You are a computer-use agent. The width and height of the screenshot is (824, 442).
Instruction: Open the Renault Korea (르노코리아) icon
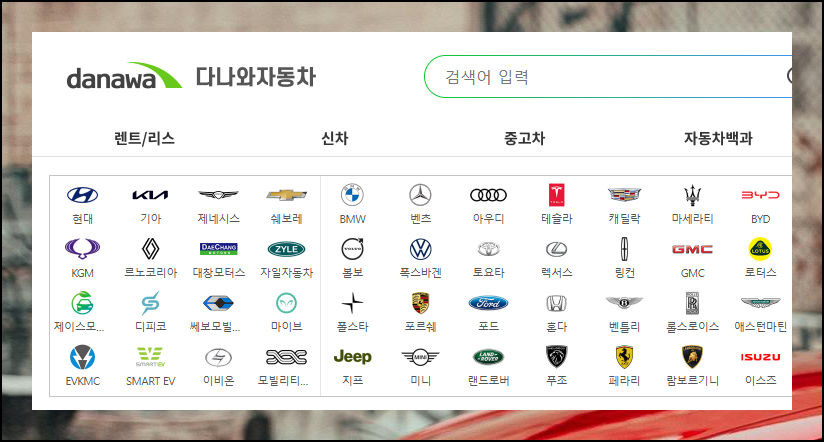click(150, 249)
